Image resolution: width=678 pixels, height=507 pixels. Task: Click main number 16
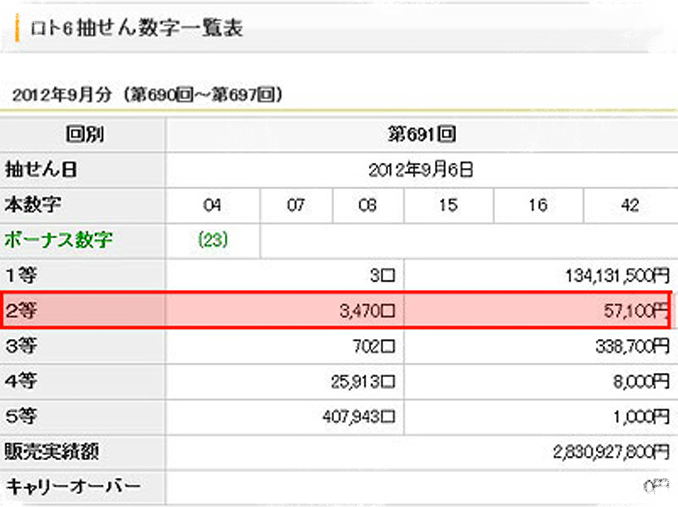pyautogui.click(x=538, y=205)
